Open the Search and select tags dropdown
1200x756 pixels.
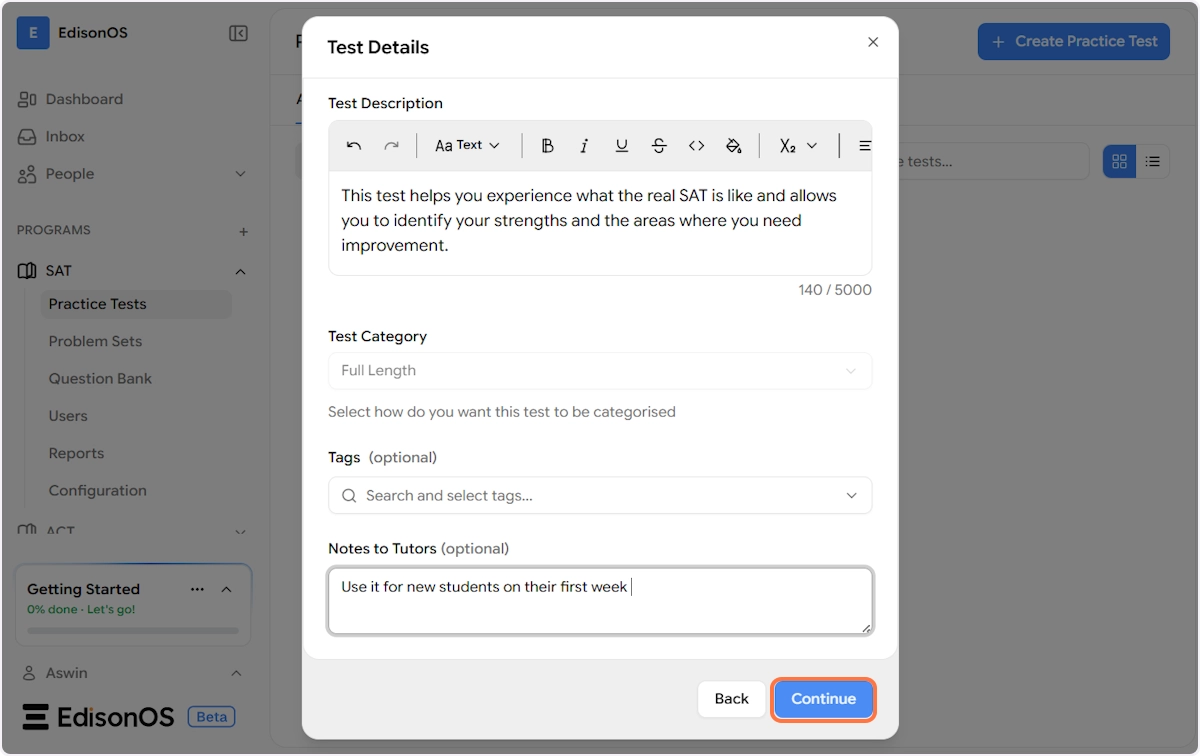click(599, 496)
